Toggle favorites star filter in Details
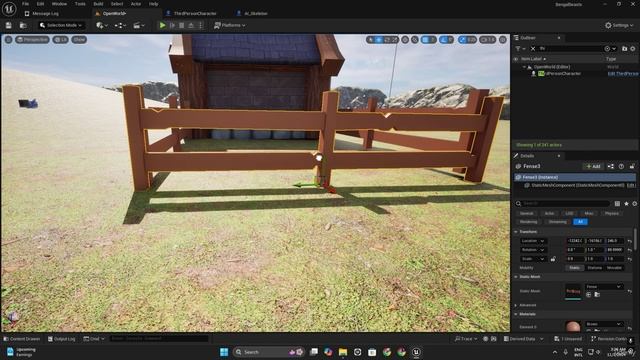The width and height of the screenshot is (640, 360). click(x=626, y=203)
